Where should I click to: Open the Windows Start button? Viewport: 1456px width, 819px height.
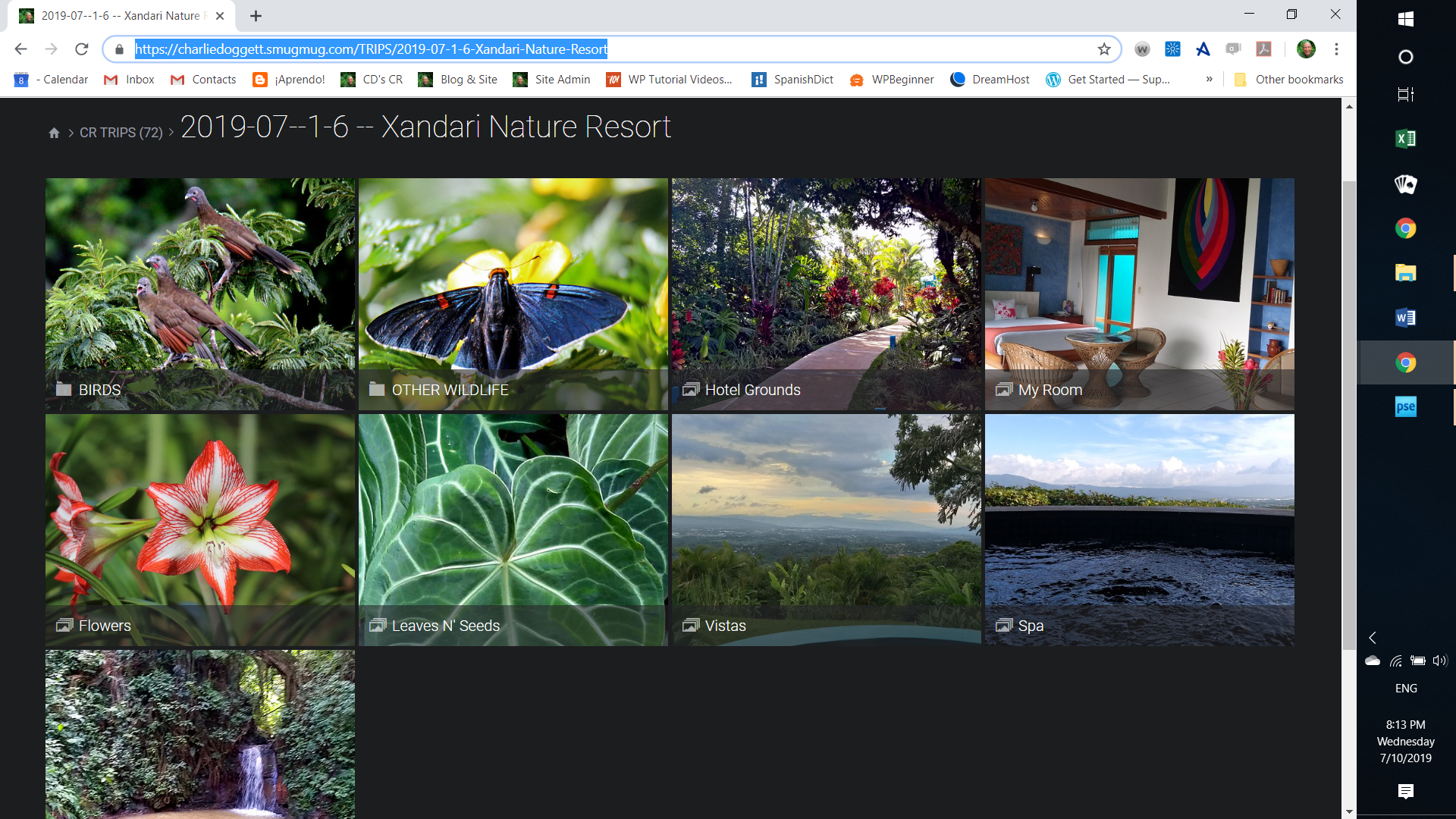tap(1405, 19)
